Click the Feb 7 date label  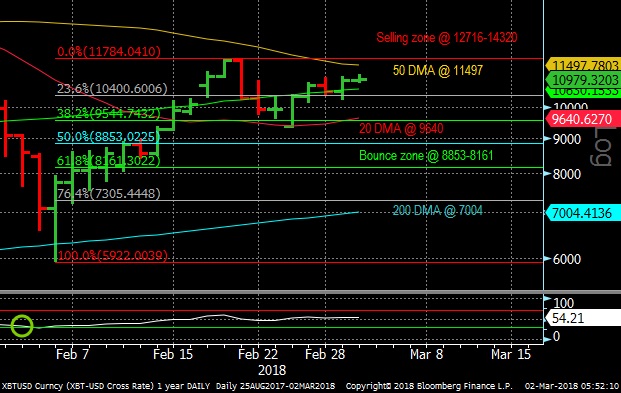pyautogui.click(x=72, y=354)
